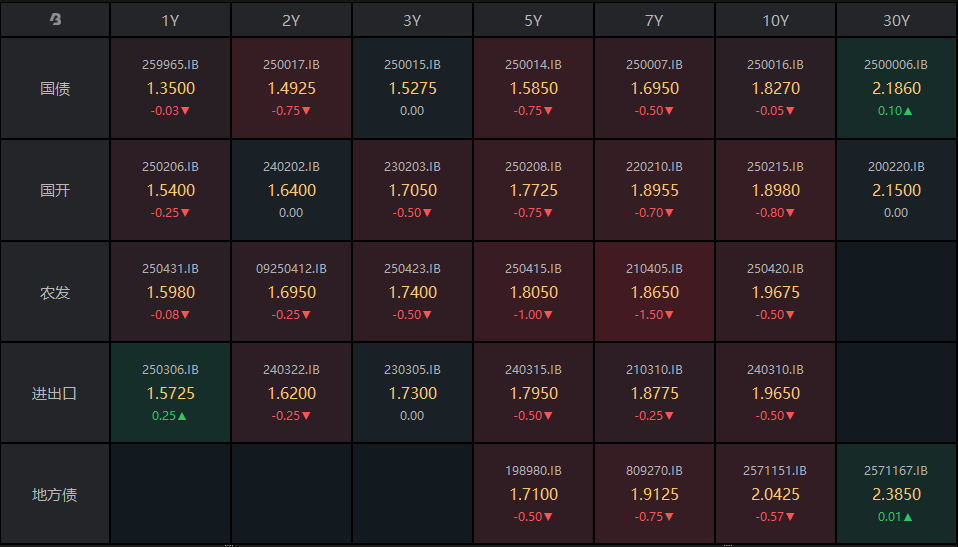This screenshot has width=958, height=547.
Task: Open bond 198980.IB in 地方债 row
Action: [x=533, y=470]
